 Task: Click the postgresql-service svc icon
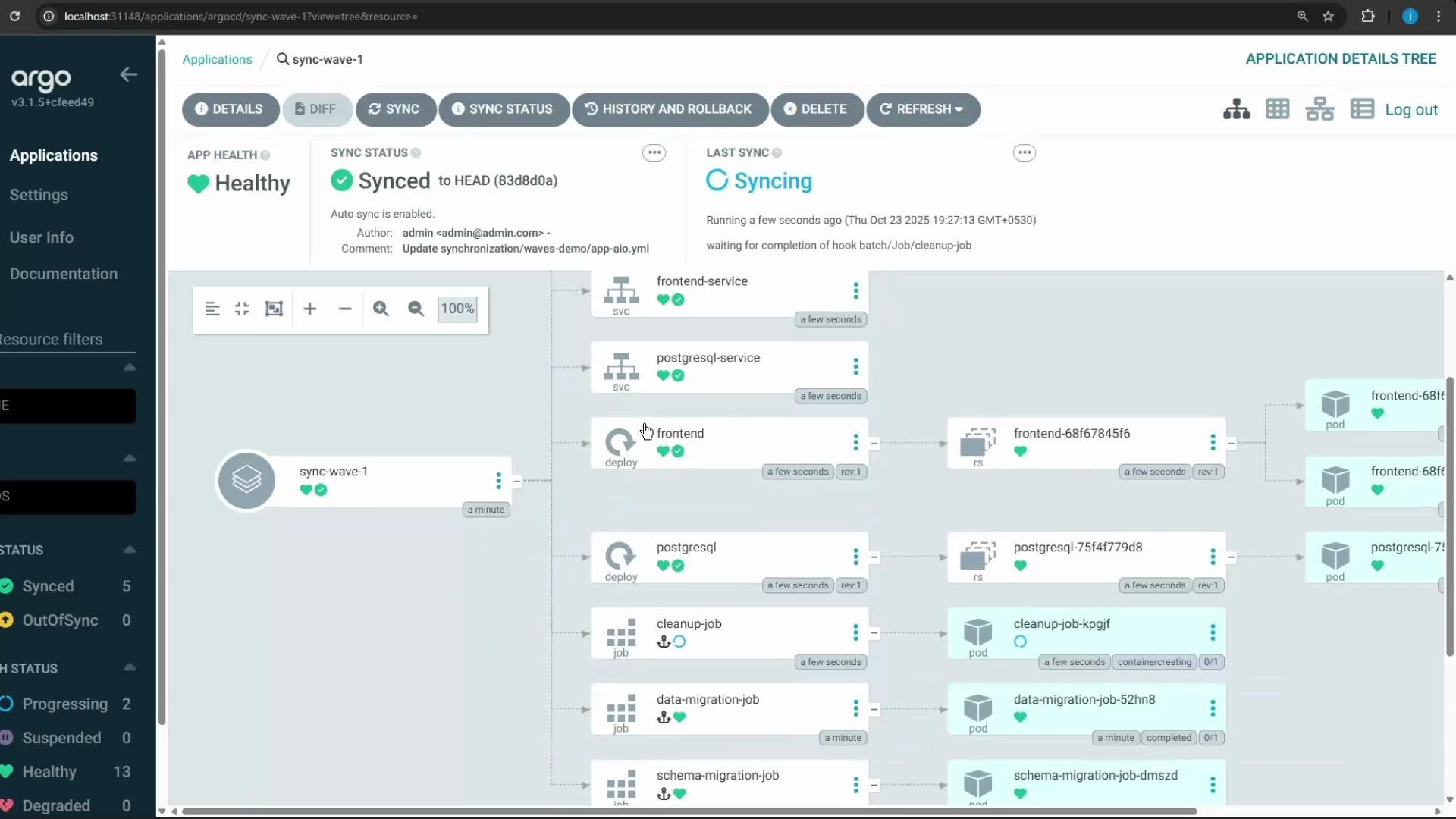[621, 366]
